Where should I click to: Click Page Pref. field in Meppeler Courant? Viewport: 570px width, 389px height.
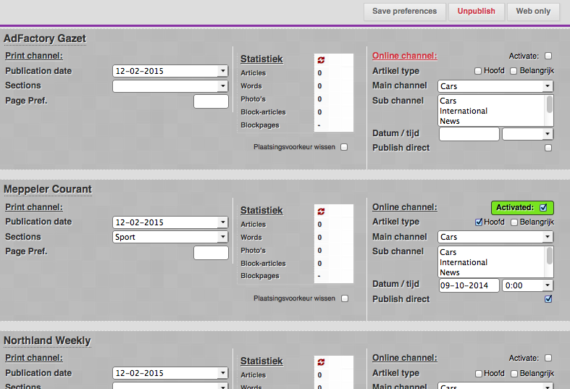click(x=211, y=253)
